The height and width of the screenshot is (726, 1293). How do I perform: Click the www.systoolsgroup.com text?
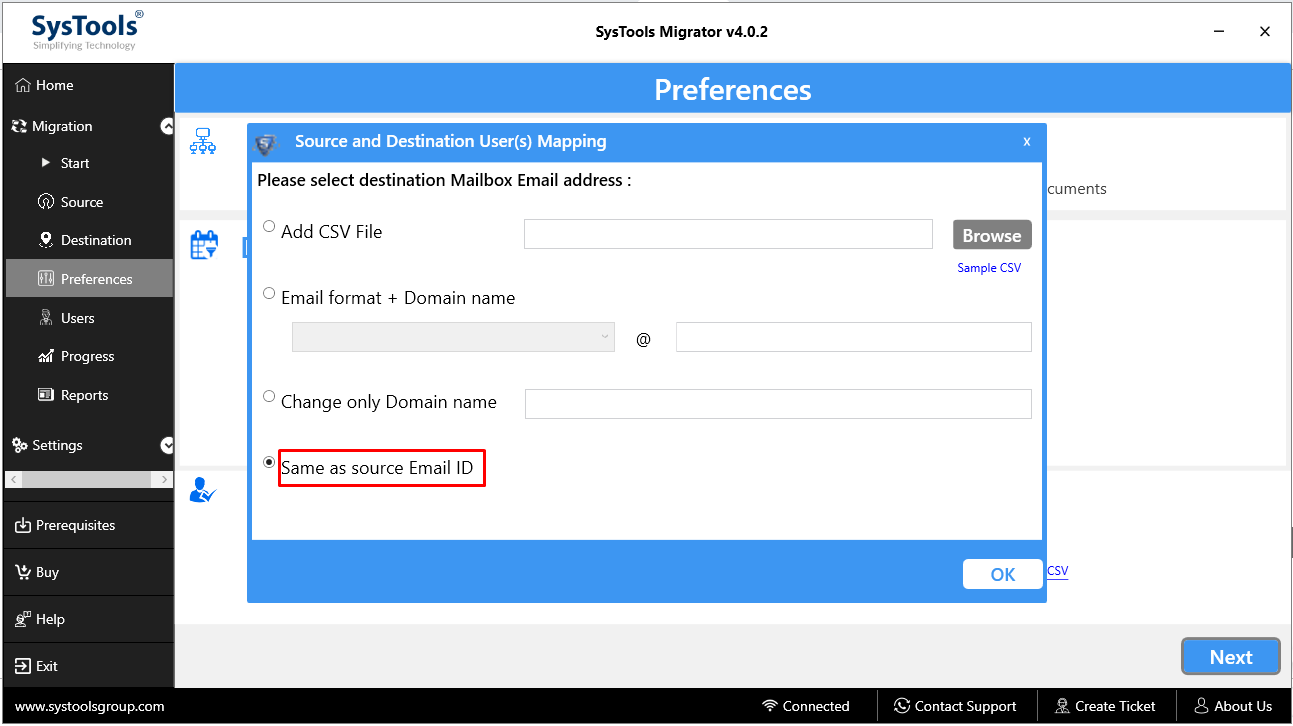click(x=90, y=706)
